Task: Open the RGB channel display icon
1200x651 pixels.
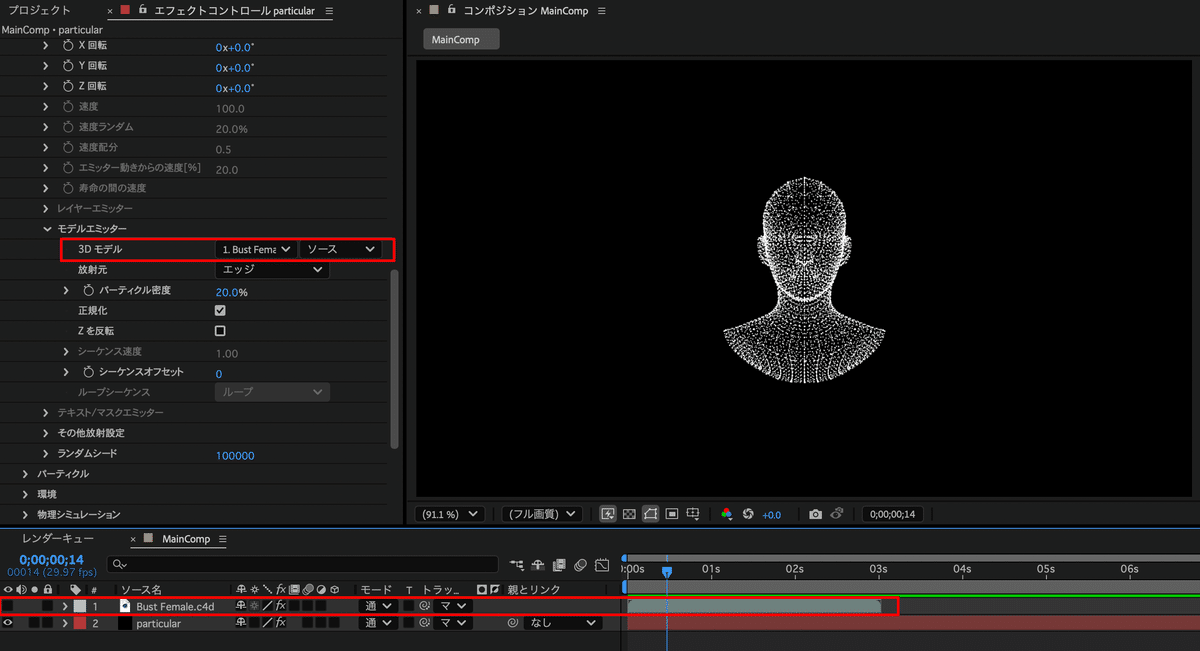Action: (x=726, y=513)
